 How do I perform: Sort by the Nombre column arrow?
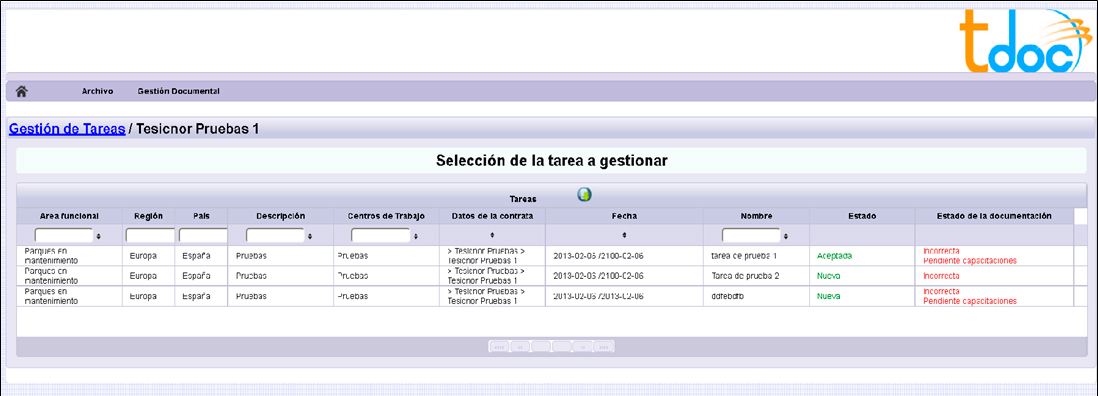click(x=786, y=236)
